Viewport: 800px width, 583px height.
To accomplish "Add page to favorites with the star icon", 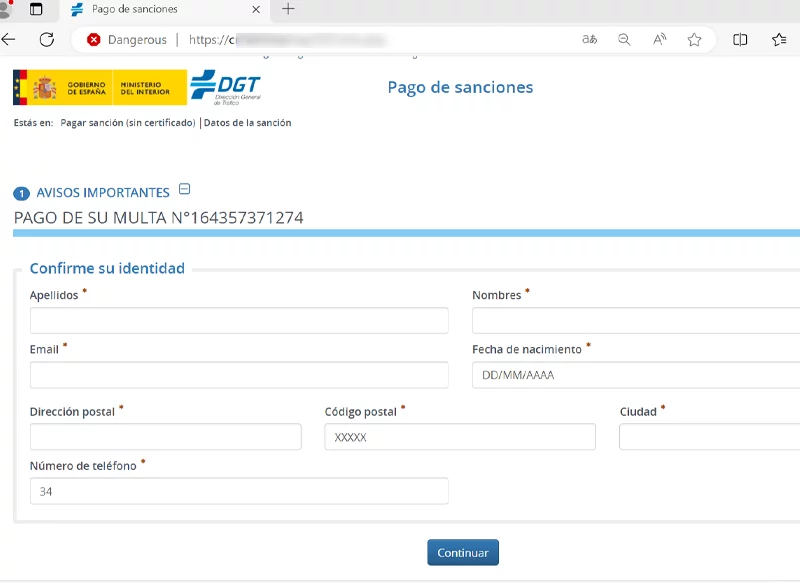I will click(694, 40).
